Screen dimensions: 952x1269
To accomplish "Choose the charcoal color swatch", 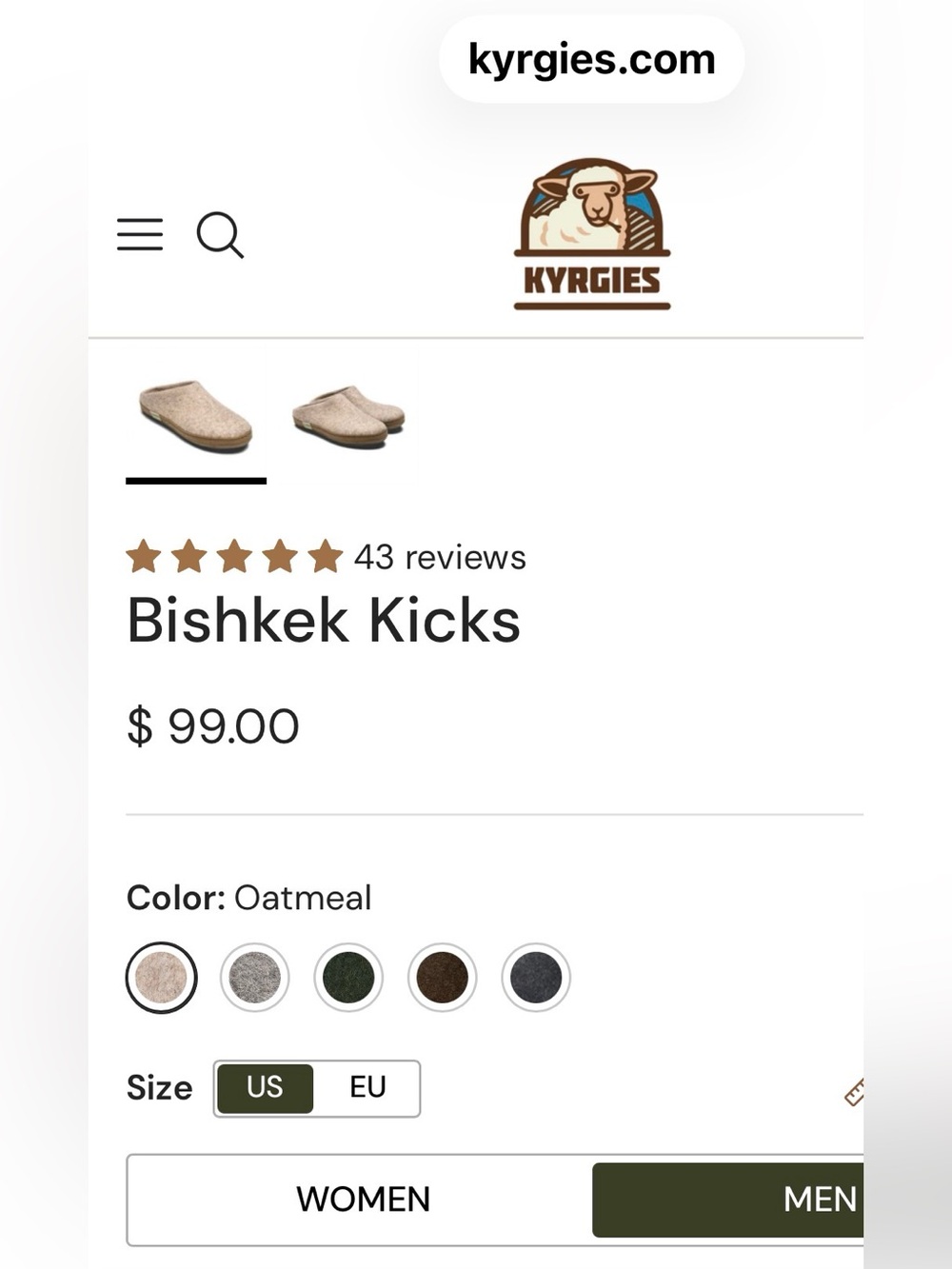I will point(536,978).
